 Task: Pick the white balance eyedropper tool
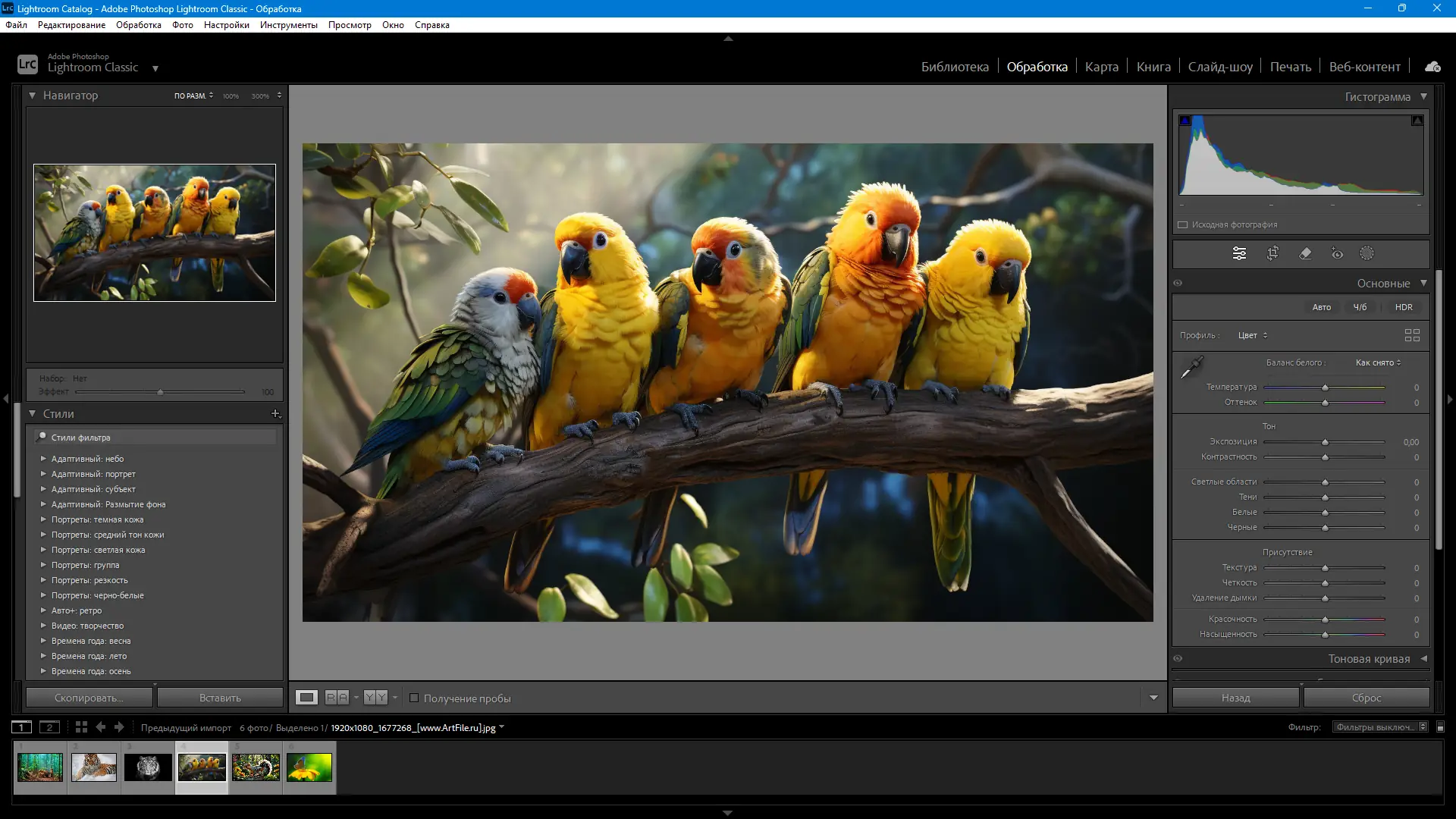[x=1191, y=367]
